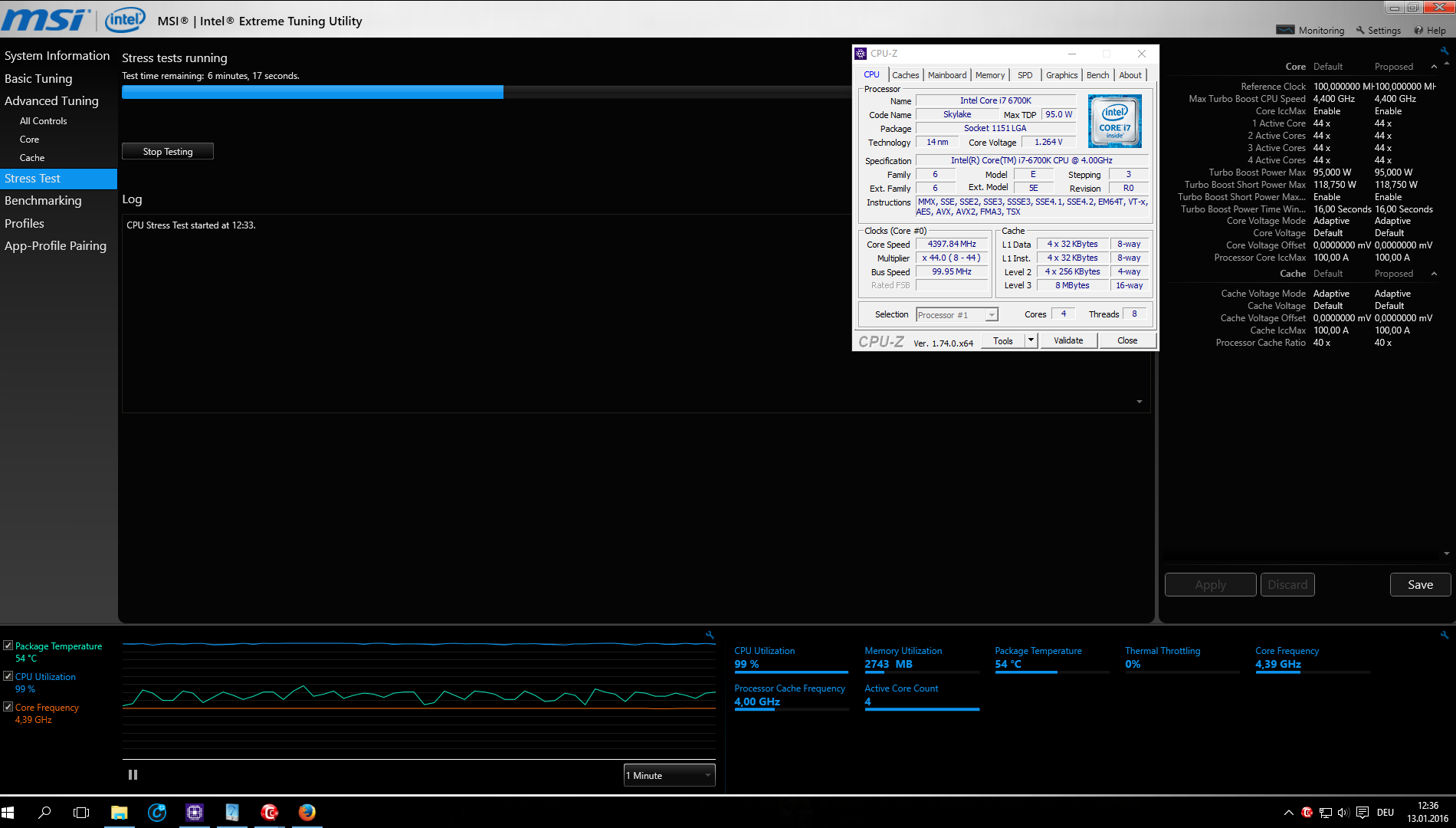Switch to CPU-Z taskbar icon

pos(195,812)
